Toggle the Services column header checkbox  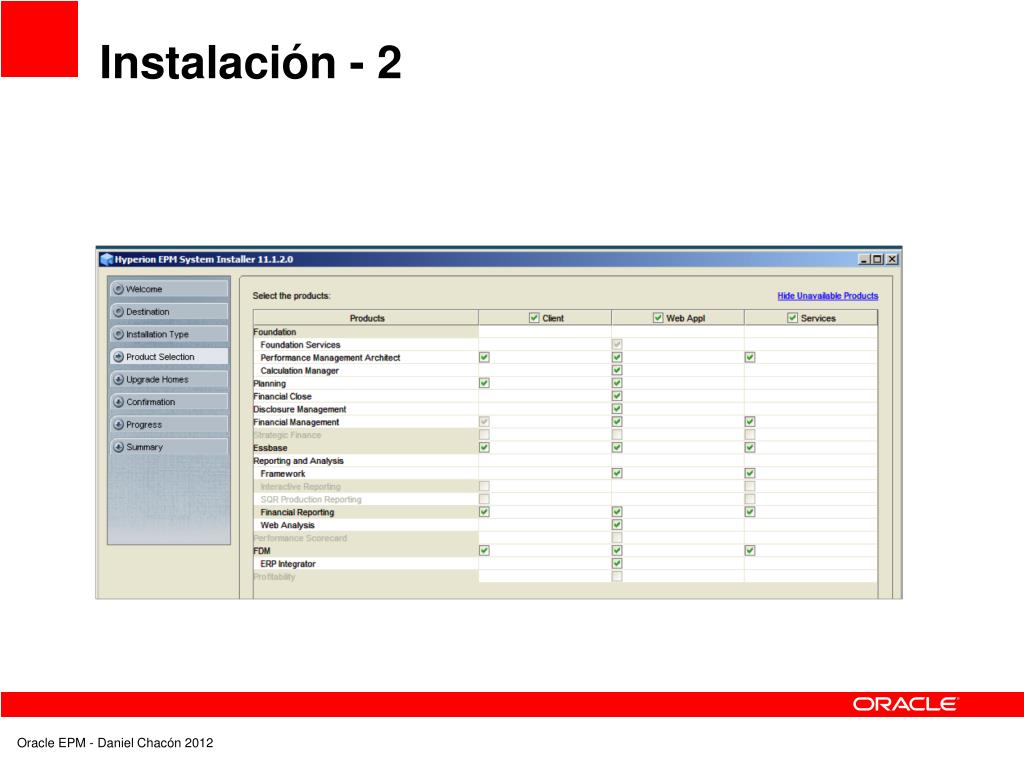point(792,318)
